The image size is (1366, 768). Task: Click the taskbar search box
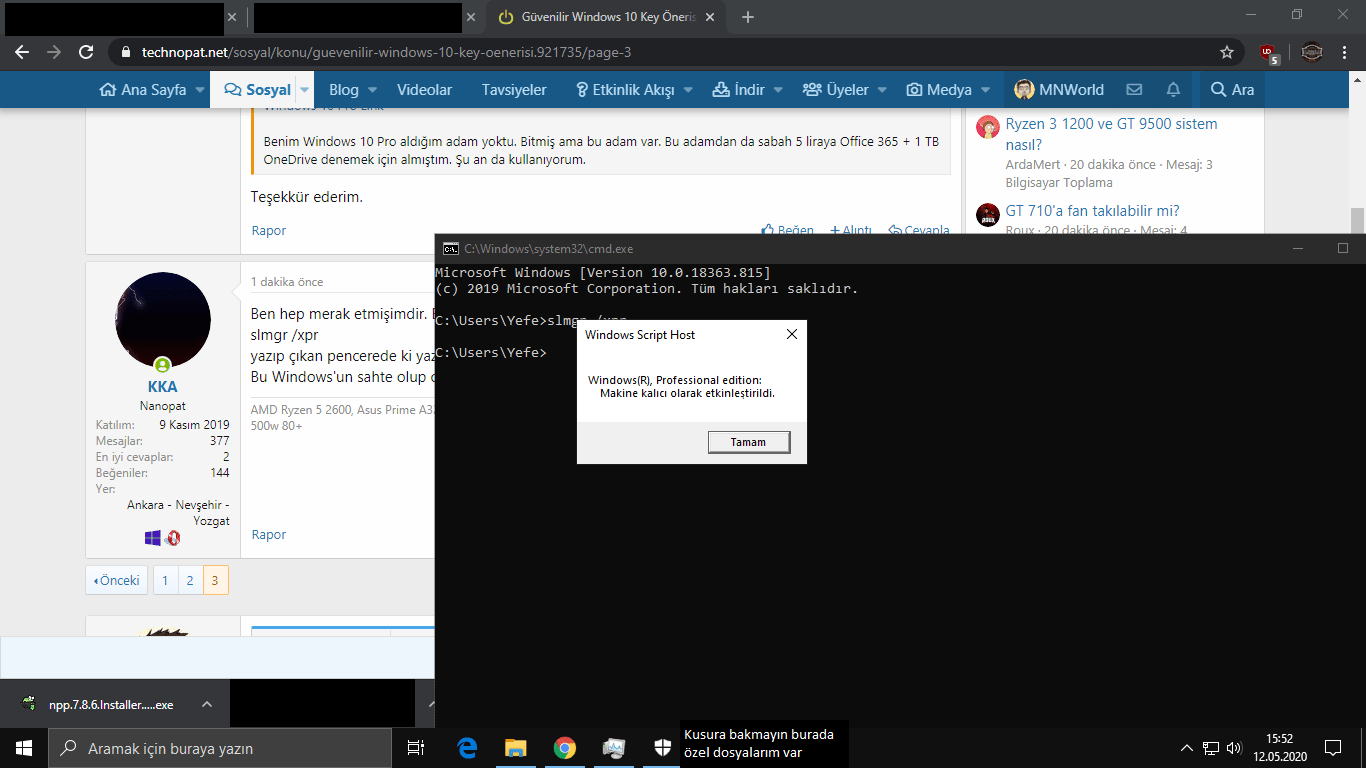coord(220,747)
